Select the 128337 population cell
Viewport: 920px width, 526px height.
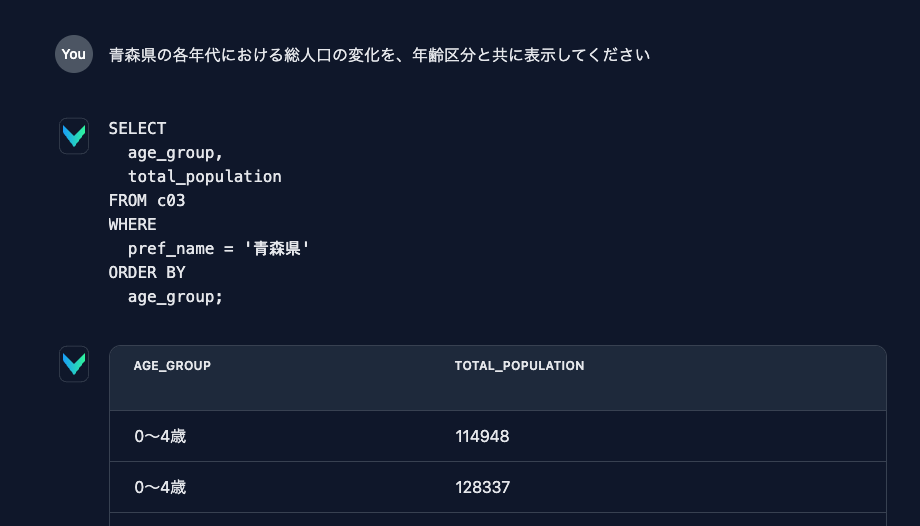(x=482, y=487)
